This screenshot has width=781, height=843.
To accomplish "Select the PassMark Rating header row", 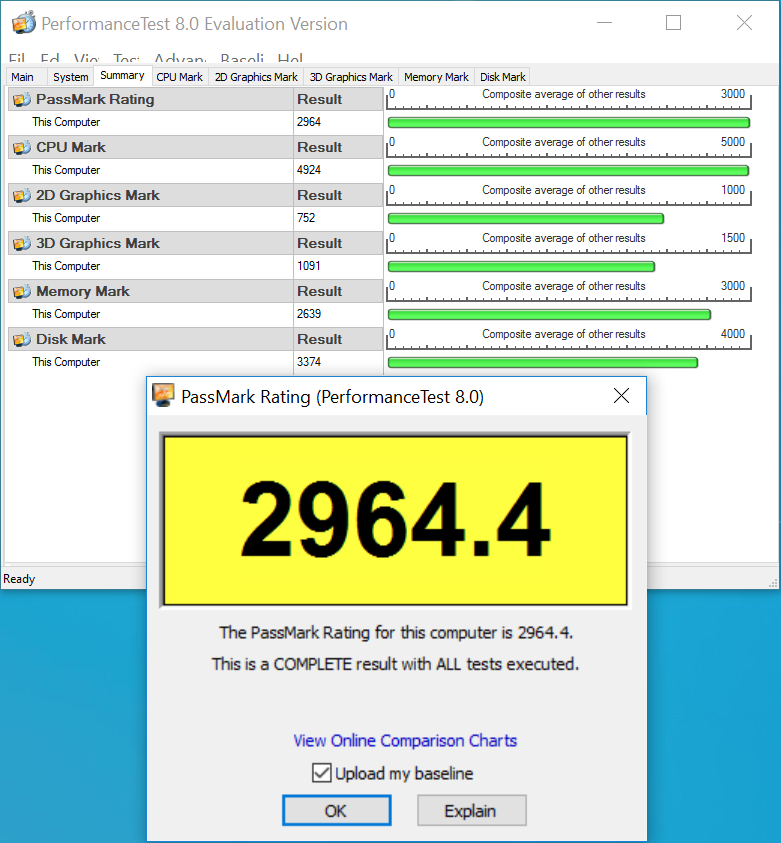I will (195, 99).
